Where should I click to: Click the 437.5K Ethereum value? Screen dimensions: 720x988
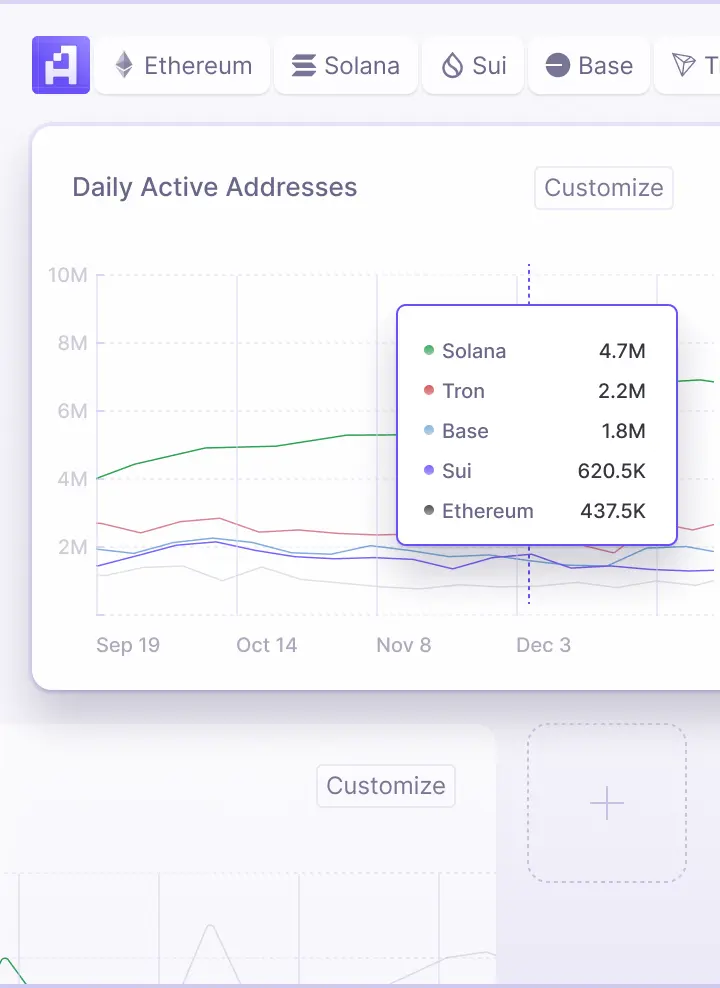pos(613,511)
